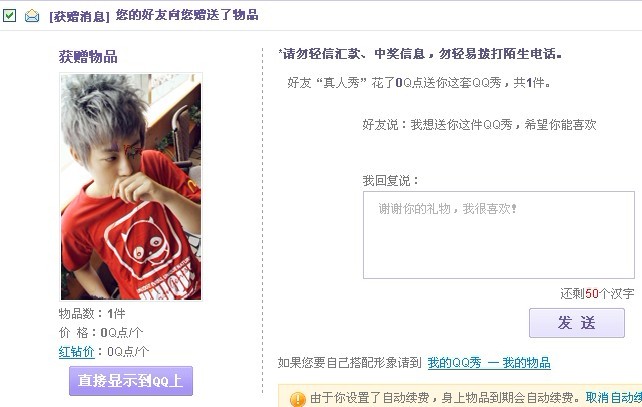Viewport: 642px width, 407px height.
Task: Click the 发送 button
Action: [576, 323]
